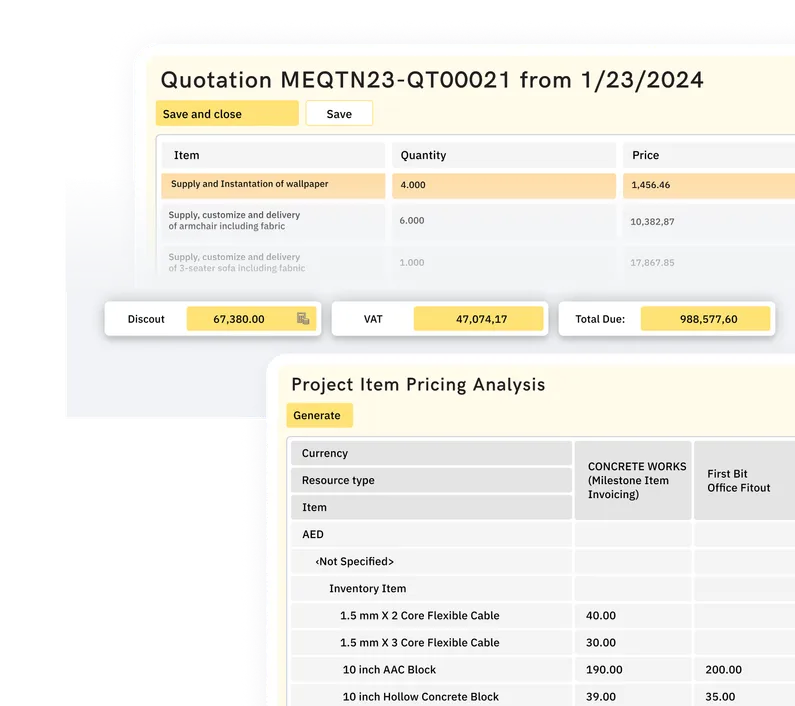This screenshot has width=795, height=706.
Task: Open the calculator icon in Discount field
Action: click(303, 319)
